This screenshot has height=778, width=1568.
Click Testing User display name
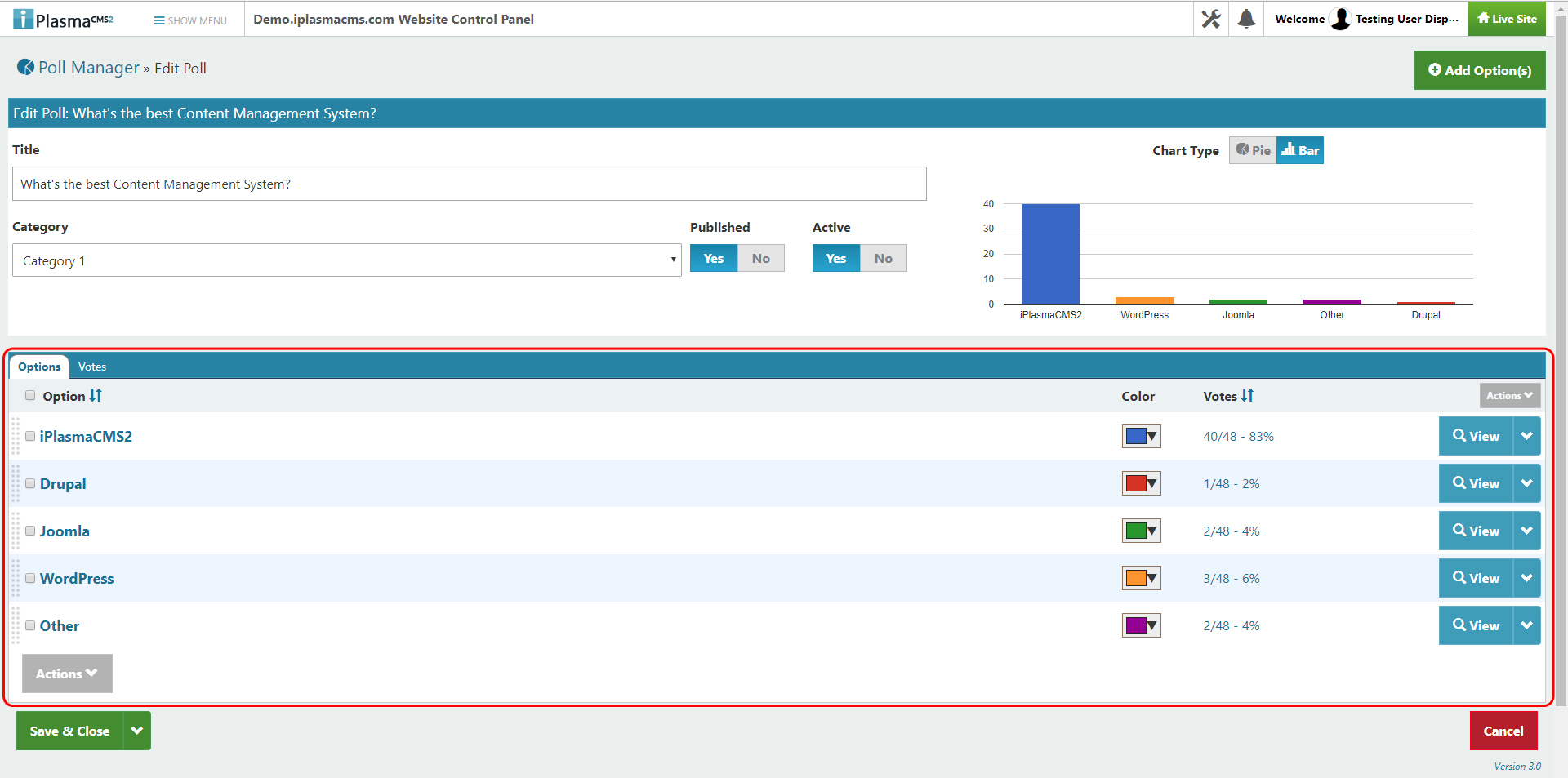[1407, 19]
